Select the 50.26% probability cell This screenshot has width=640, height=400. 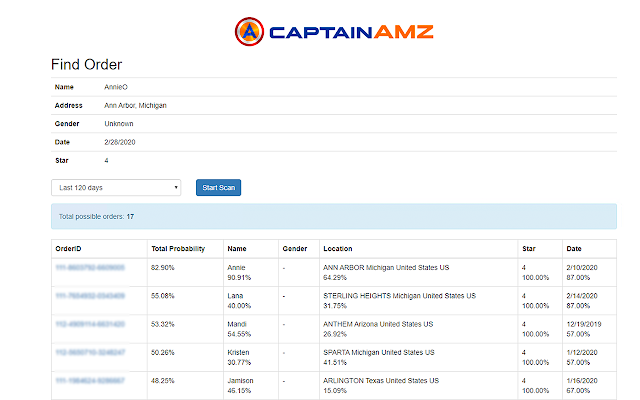pos(185,357)
